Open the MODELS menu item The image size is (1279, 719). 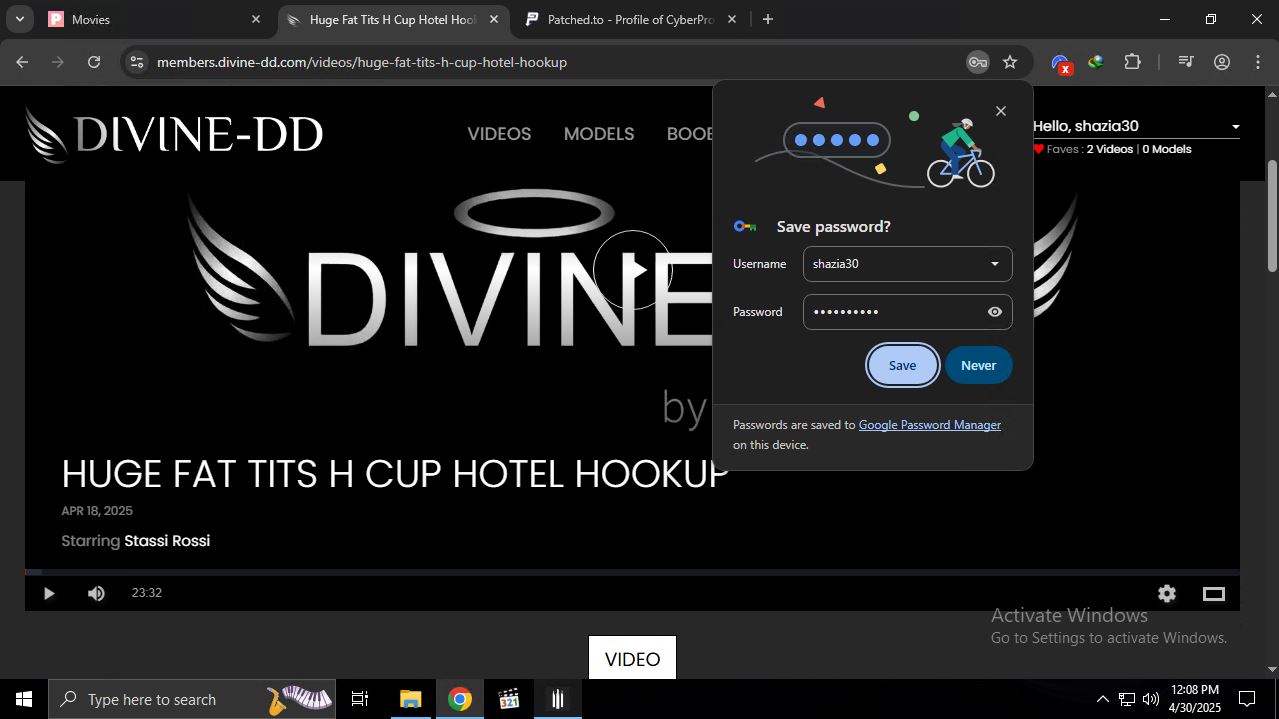tap(599, 134)
